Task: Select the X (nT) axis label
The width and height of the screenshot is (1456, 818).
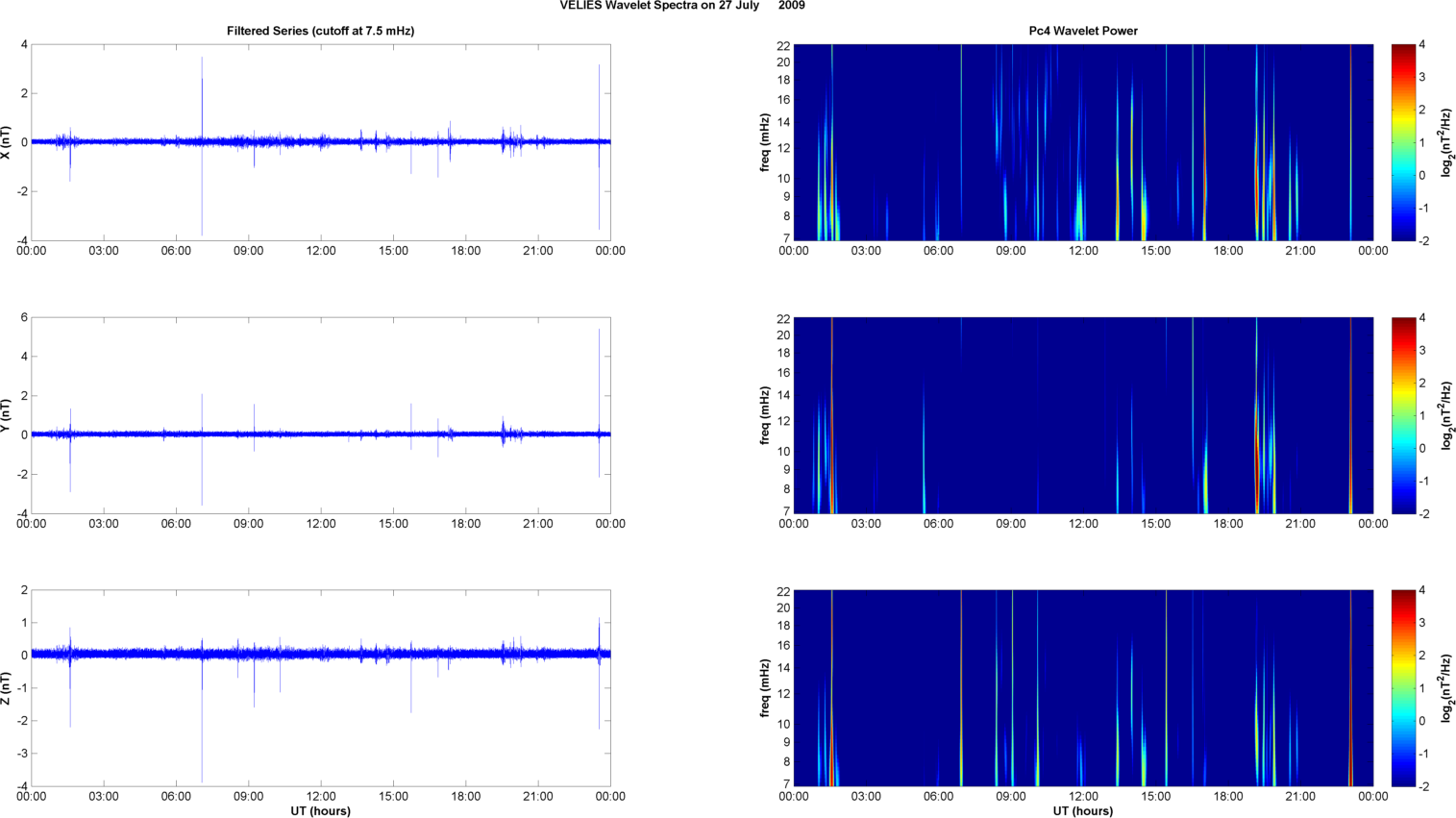Action: click(7, 142)
